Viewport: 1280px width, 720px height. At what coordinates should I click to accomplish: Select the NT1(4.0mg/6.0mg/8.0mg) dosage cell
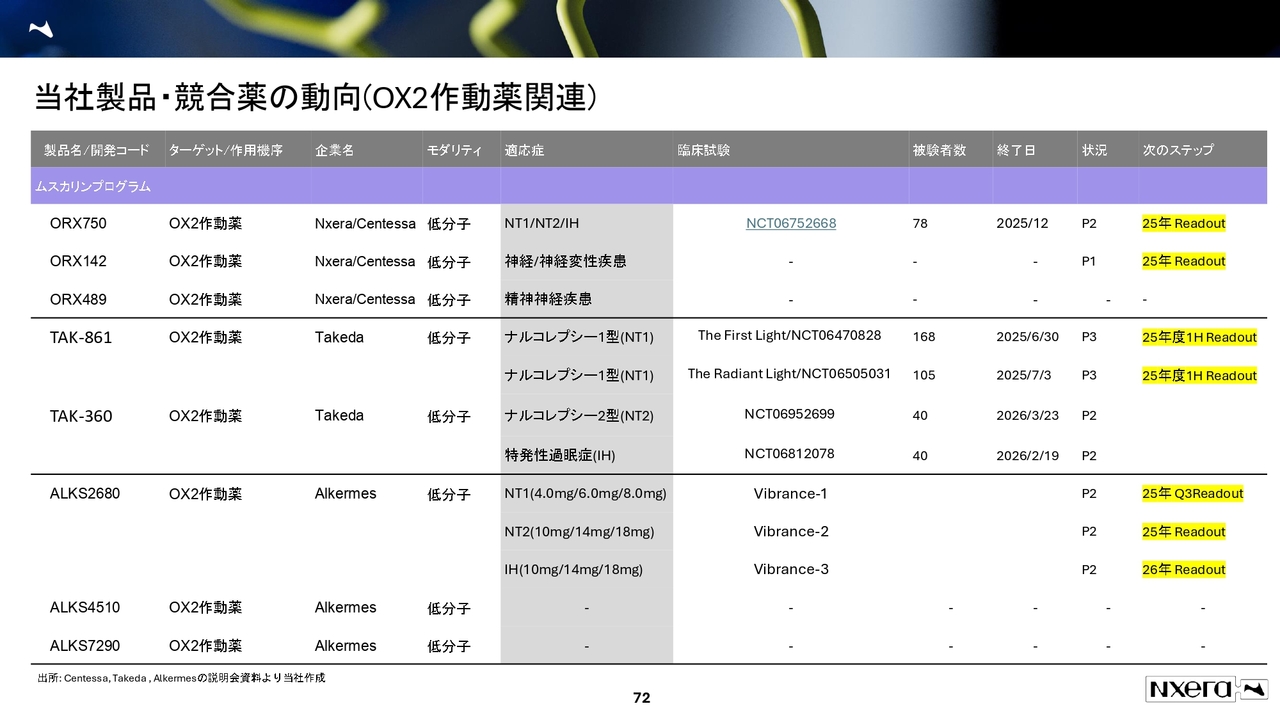pyautogui.click(x=586, y=494)
